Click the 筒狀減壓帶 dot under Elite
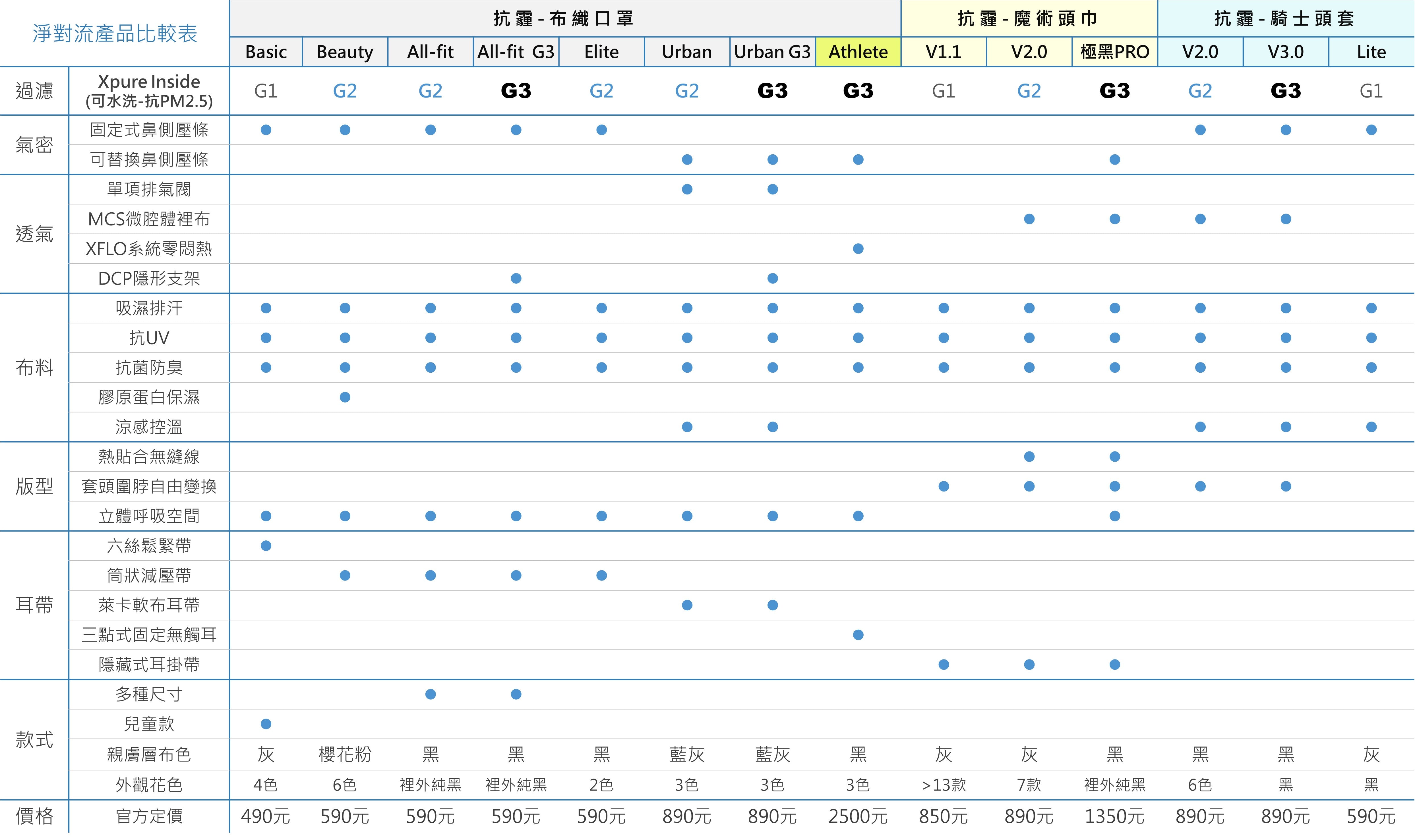Viewport: 1415px width, 840px height. (601, 576)
